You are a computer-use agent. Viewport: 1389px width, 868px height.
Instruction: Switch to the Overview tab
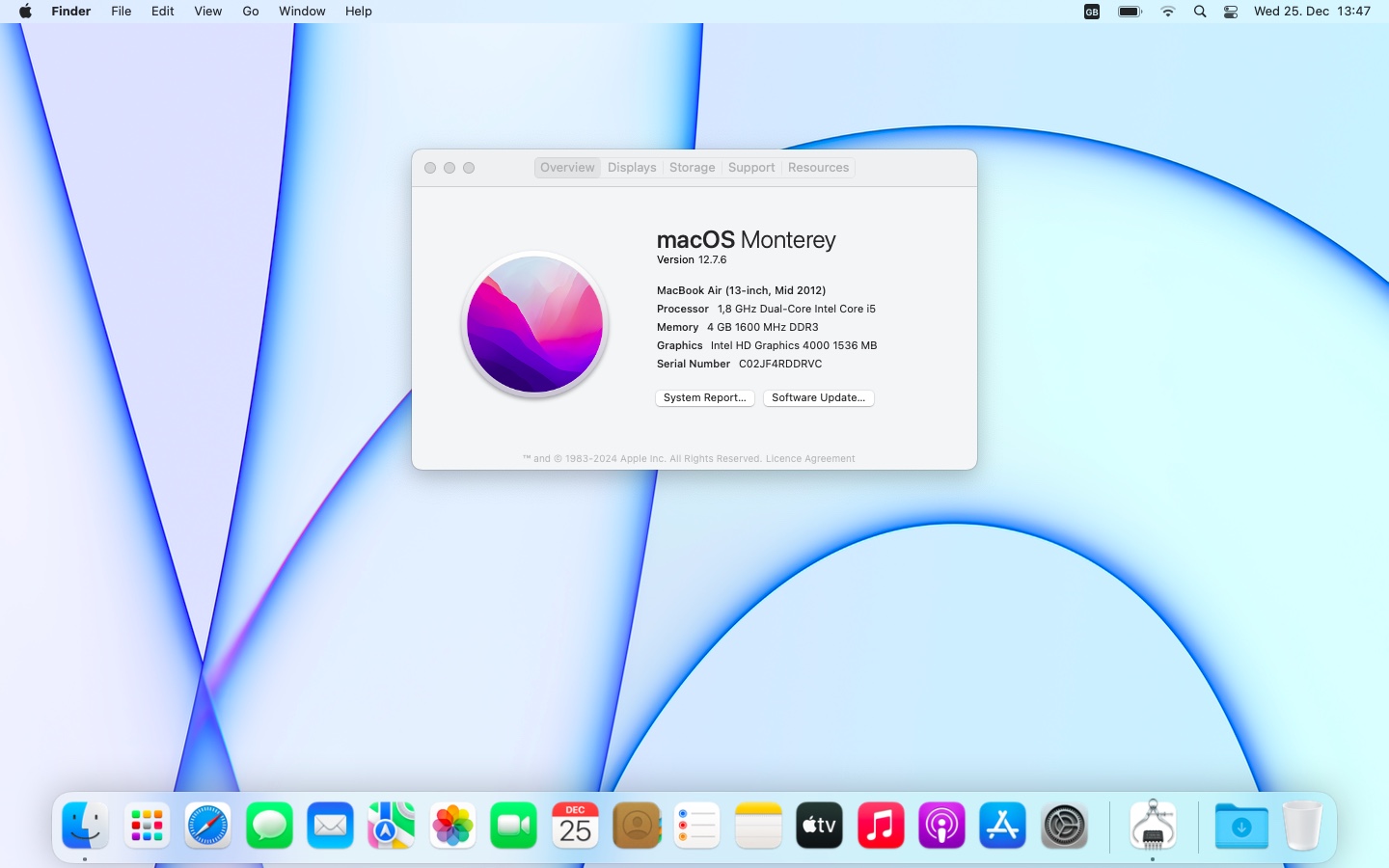click(x=567, y=168)
